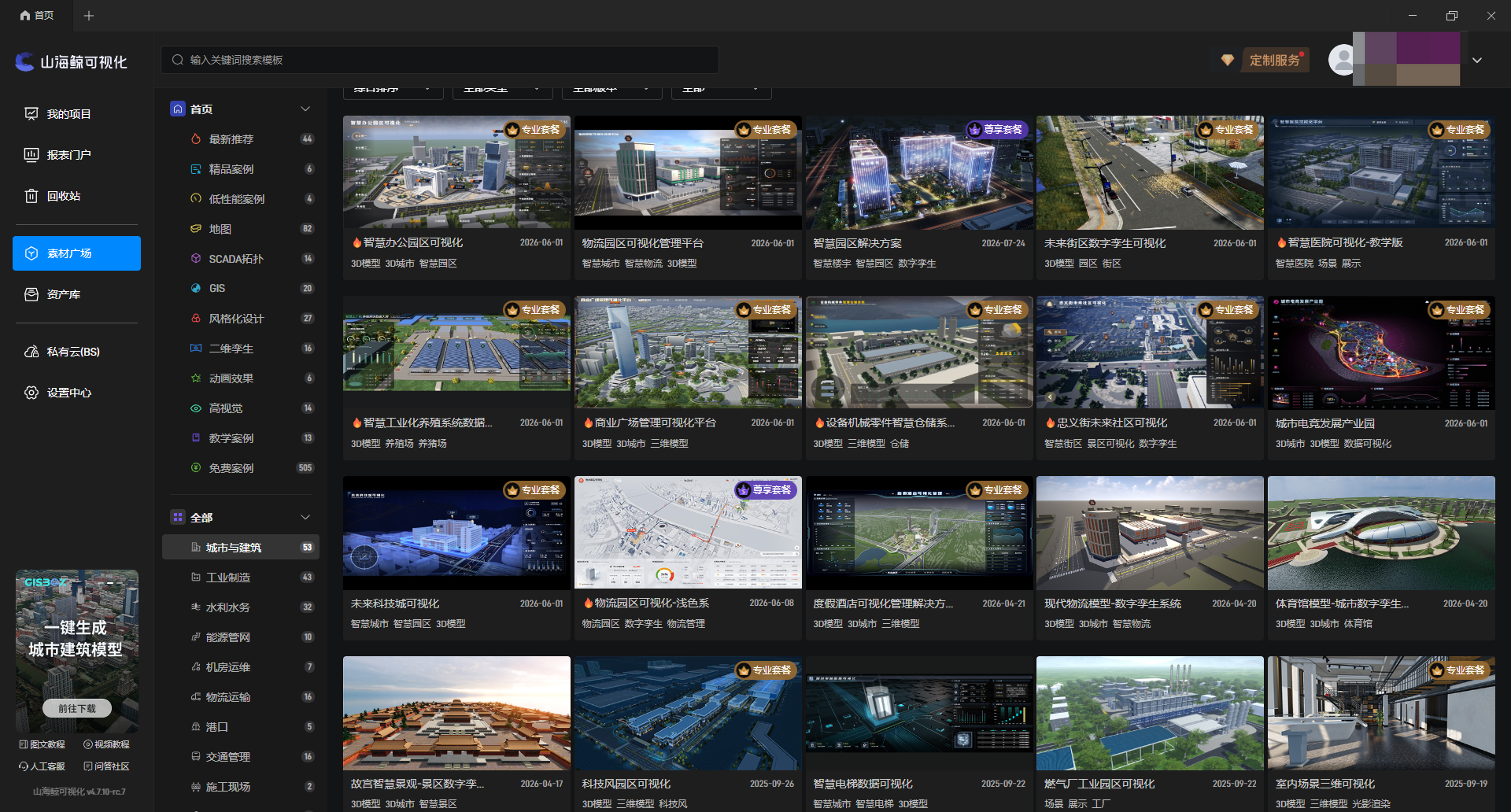Collapse the 全部 category group
Image resolution: width=1511 pixels, height=812 pixels.
click(305, 518)
